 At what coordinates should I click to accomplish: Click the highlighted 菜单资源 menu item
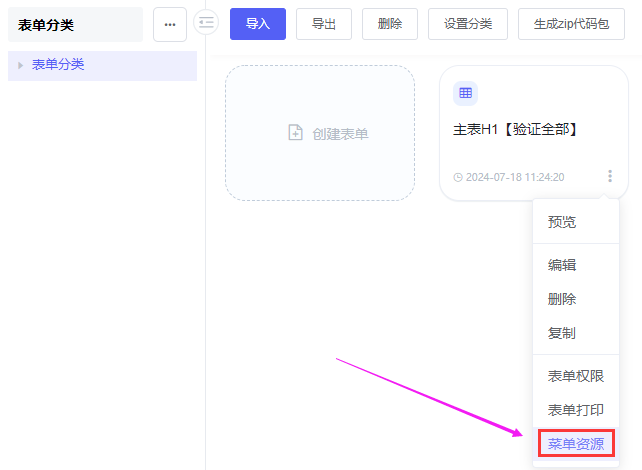tap(575, 444)
